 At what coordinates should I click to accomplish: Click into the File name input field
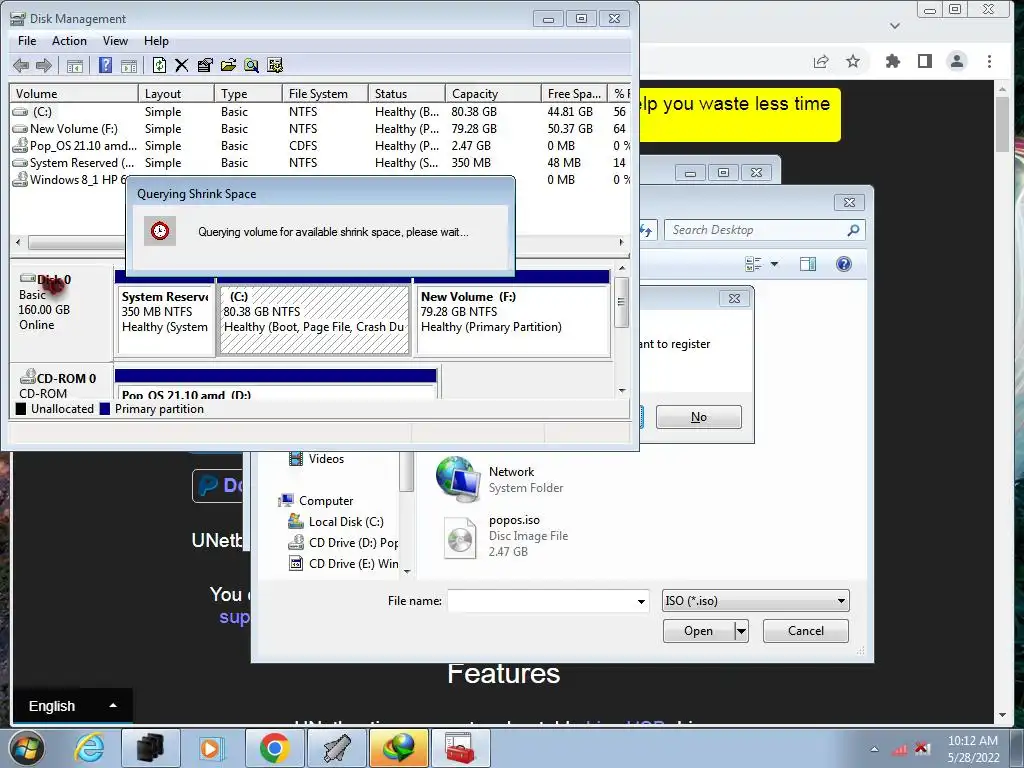pos(541,601)
